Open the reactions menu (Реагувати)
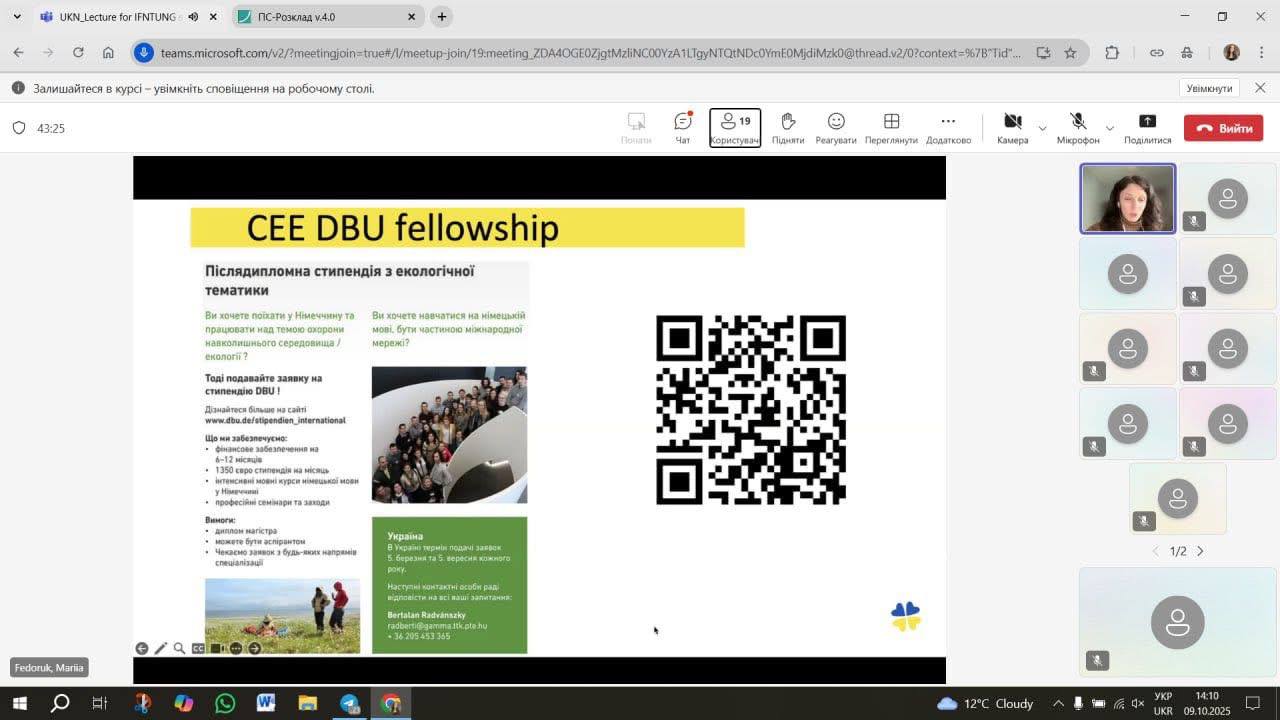1280x720 pixels. point(836,127)
